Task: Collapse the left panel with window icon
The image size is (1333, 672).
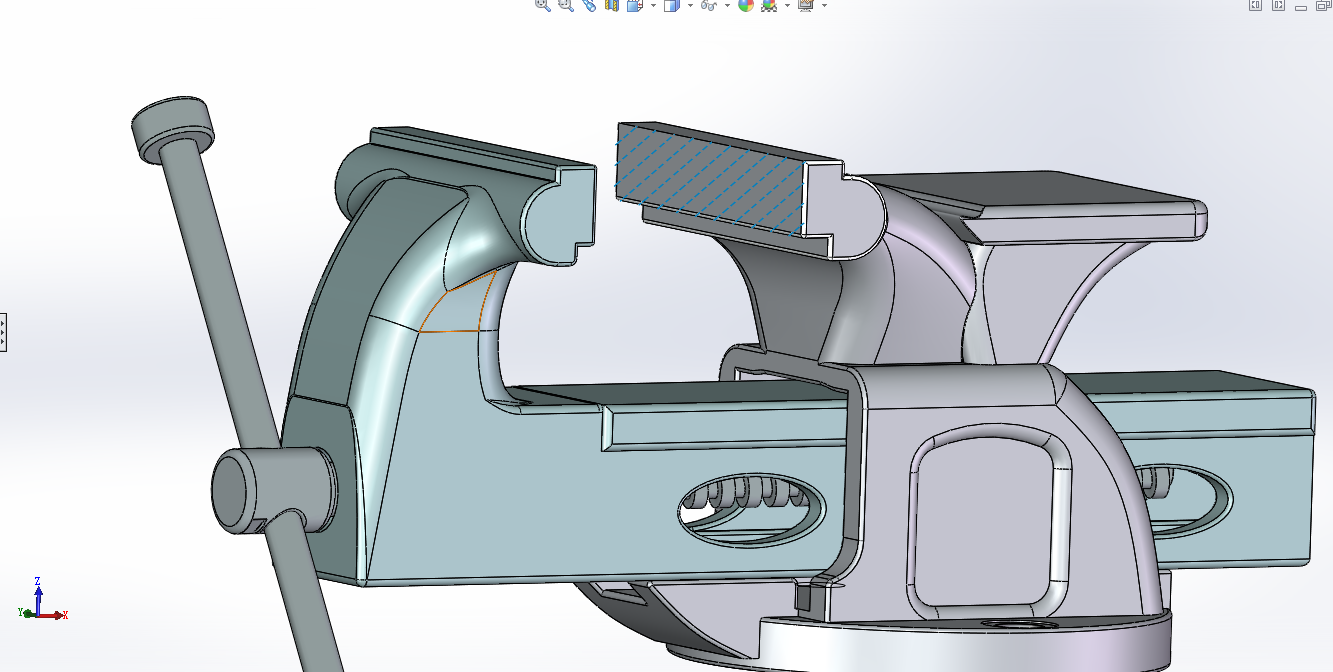Action: pos(1256,4)
